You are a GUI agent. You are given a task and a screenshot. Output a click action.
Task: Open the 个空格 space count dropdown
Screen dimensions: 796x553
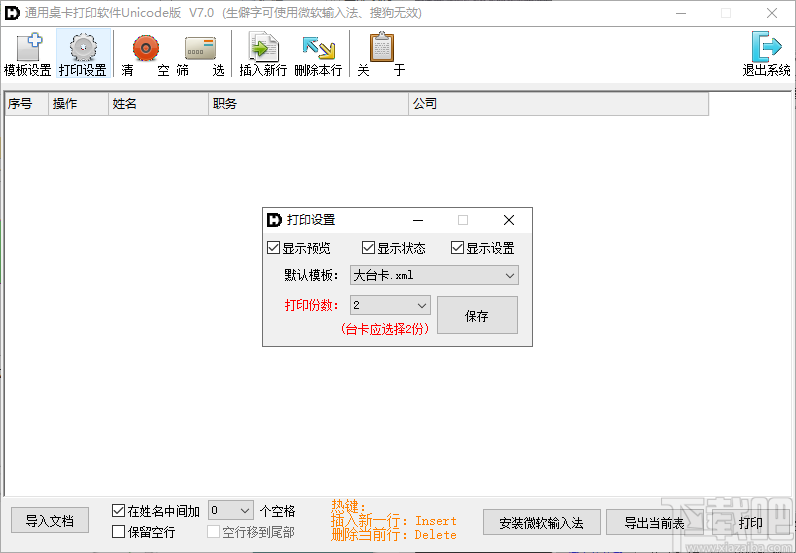coord(230,510)
